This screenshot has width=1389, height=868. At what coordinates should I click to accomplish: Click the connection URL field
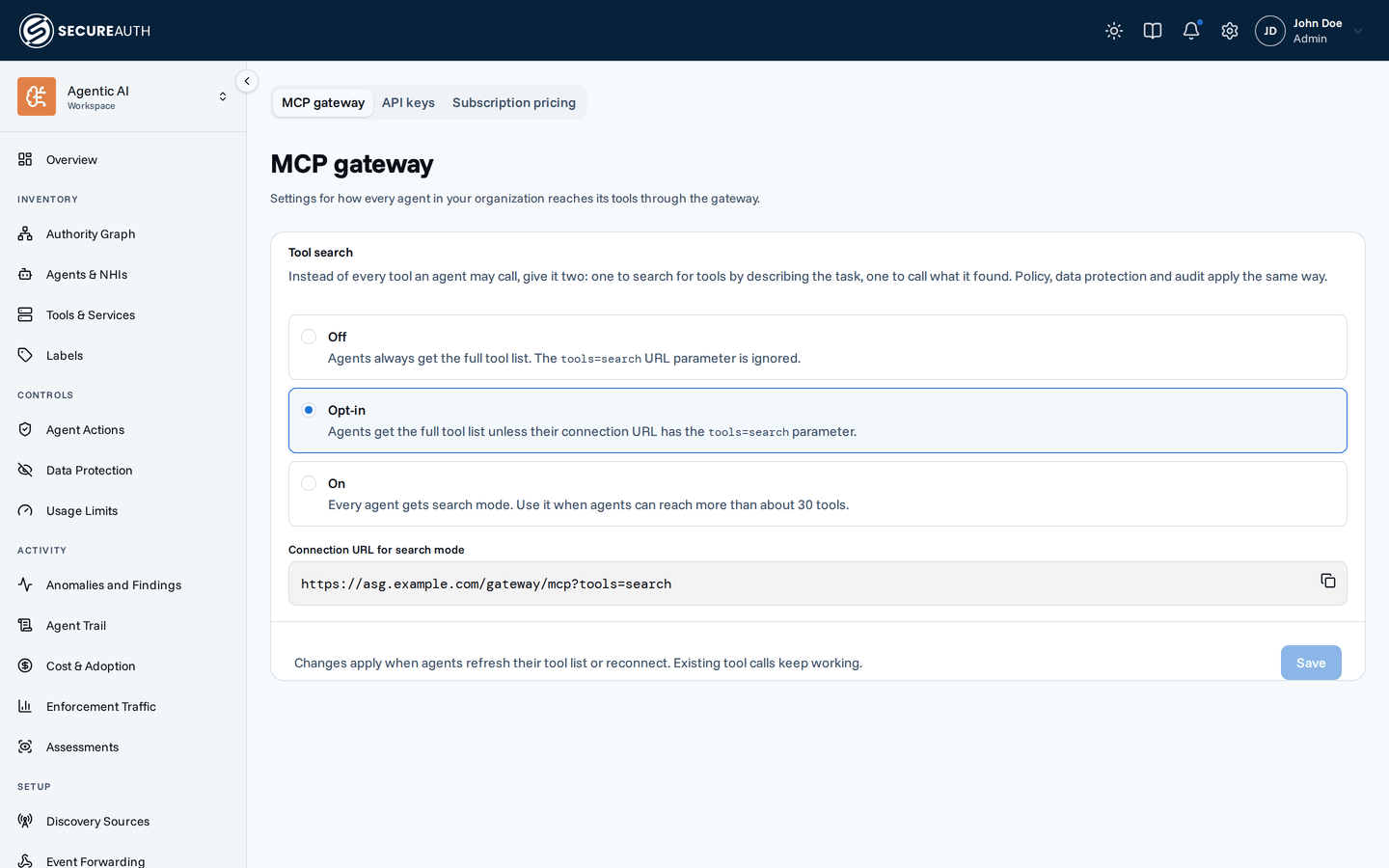[818, 583]
